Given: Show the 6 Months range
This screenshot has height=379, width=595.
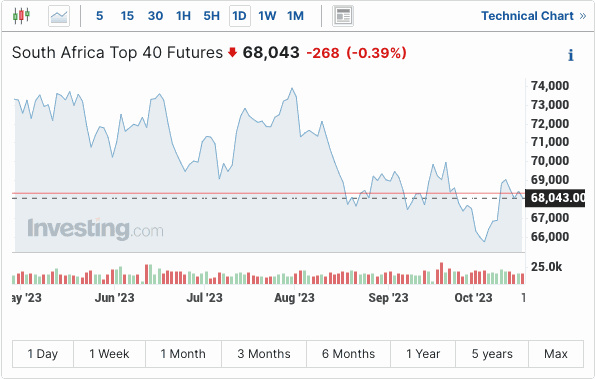Looking at the screenshot, I should click(348, 354).
